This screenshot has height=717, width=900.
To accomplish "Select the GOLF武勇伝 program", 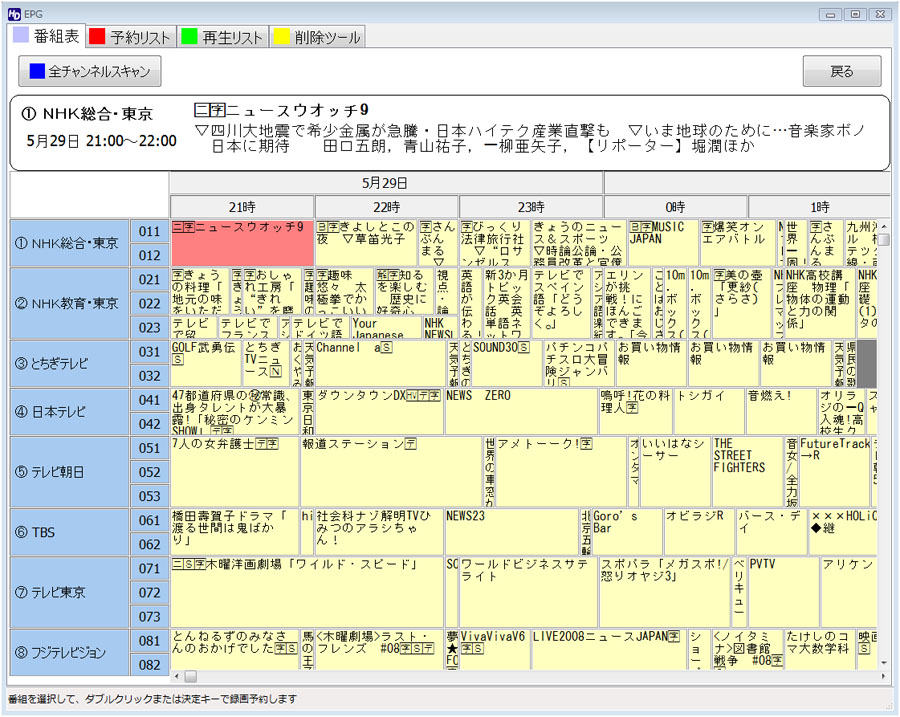I will [205, 363].
